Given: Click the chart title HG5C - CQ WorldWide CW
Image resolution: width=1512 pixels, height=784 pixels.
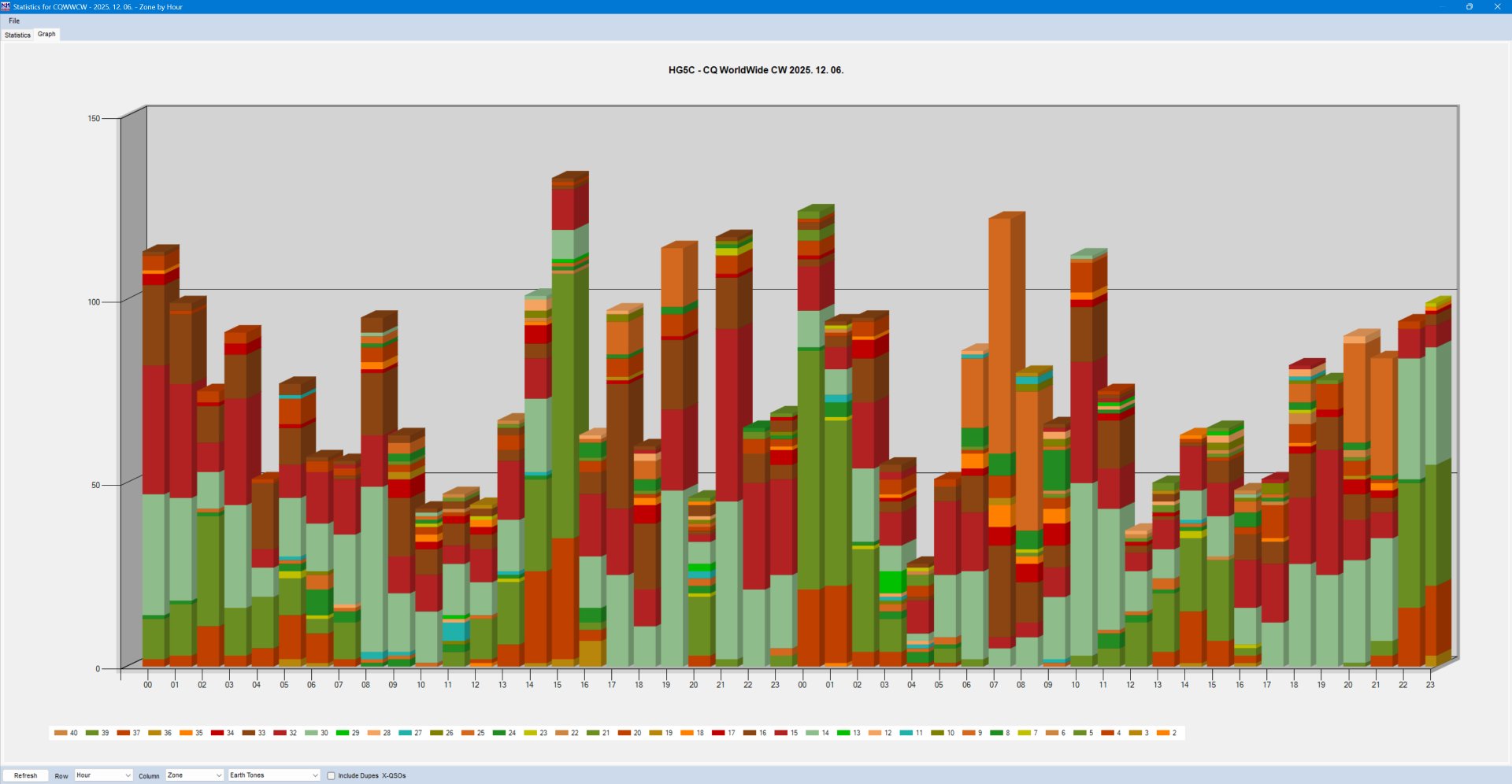Looking at the screenshot, I should point(755,70).
